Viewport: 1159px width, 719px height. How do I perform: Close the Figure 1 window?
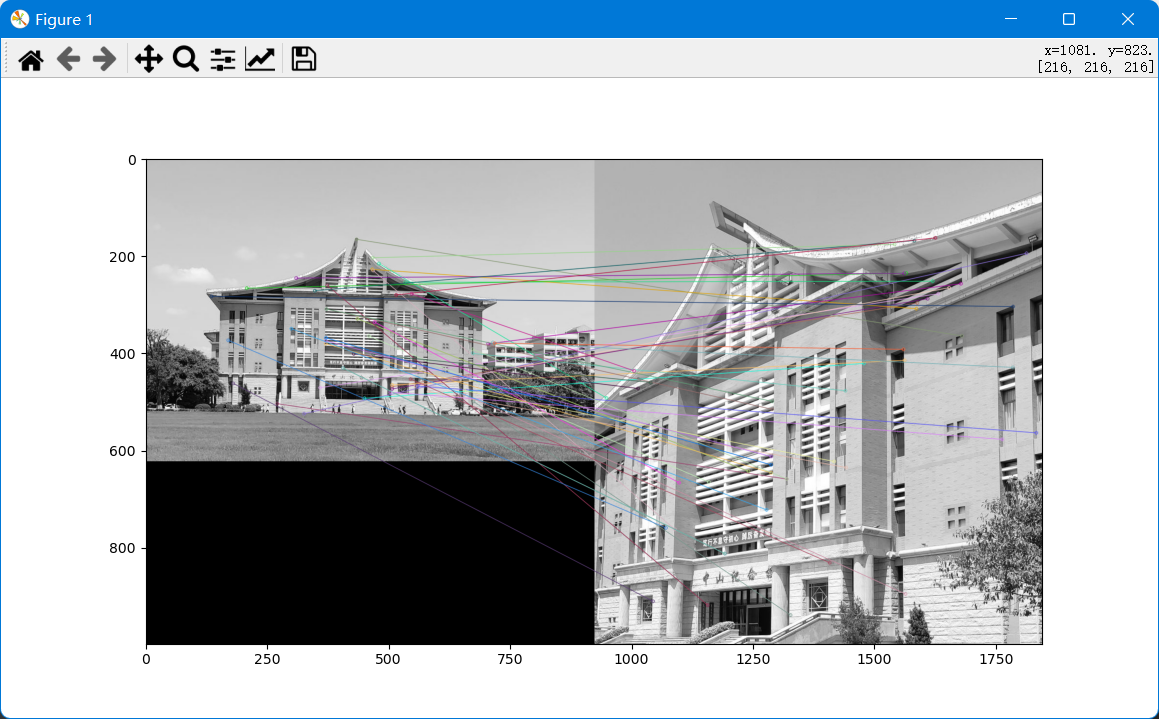pos(1127,19)
